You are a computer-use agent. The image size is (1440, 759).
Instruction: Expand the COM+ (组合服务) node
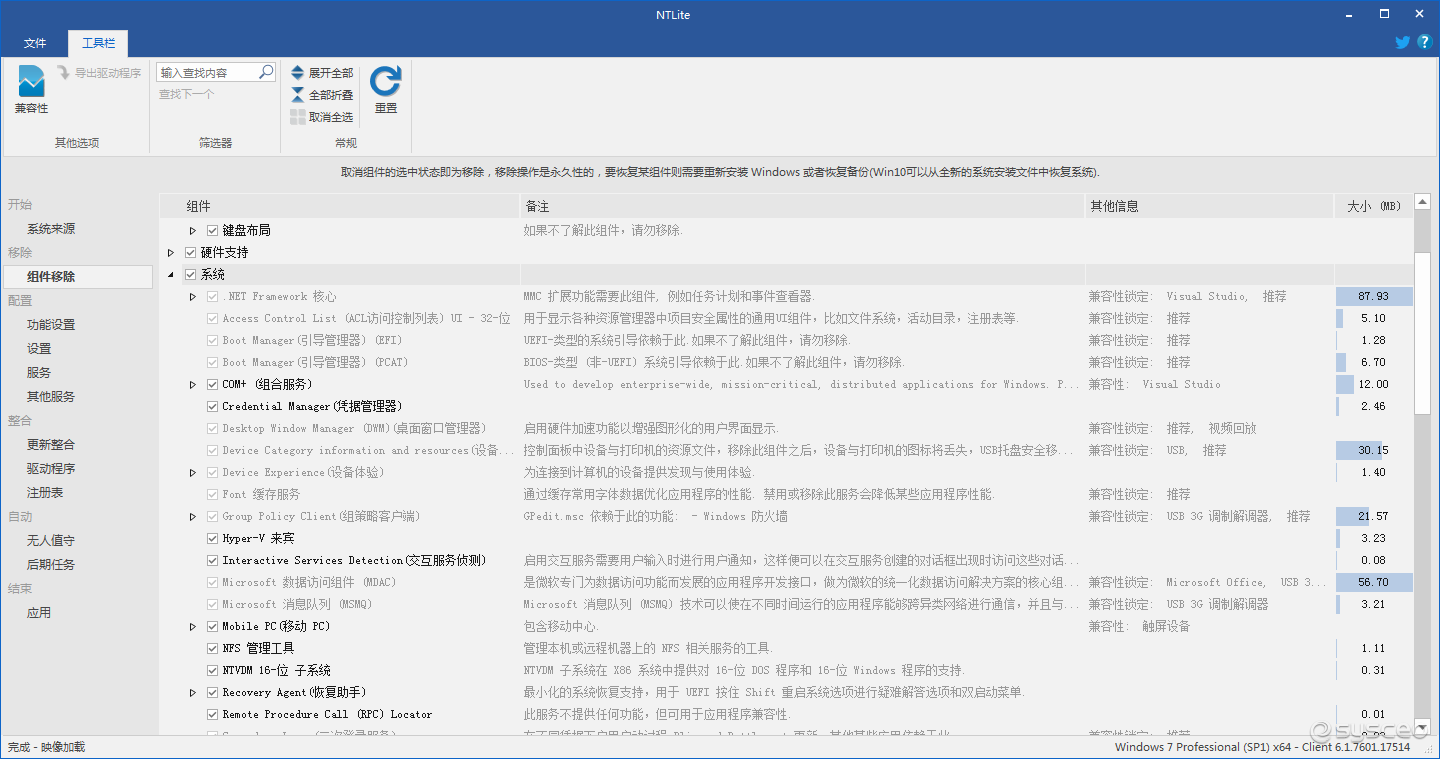pos(193,385)
